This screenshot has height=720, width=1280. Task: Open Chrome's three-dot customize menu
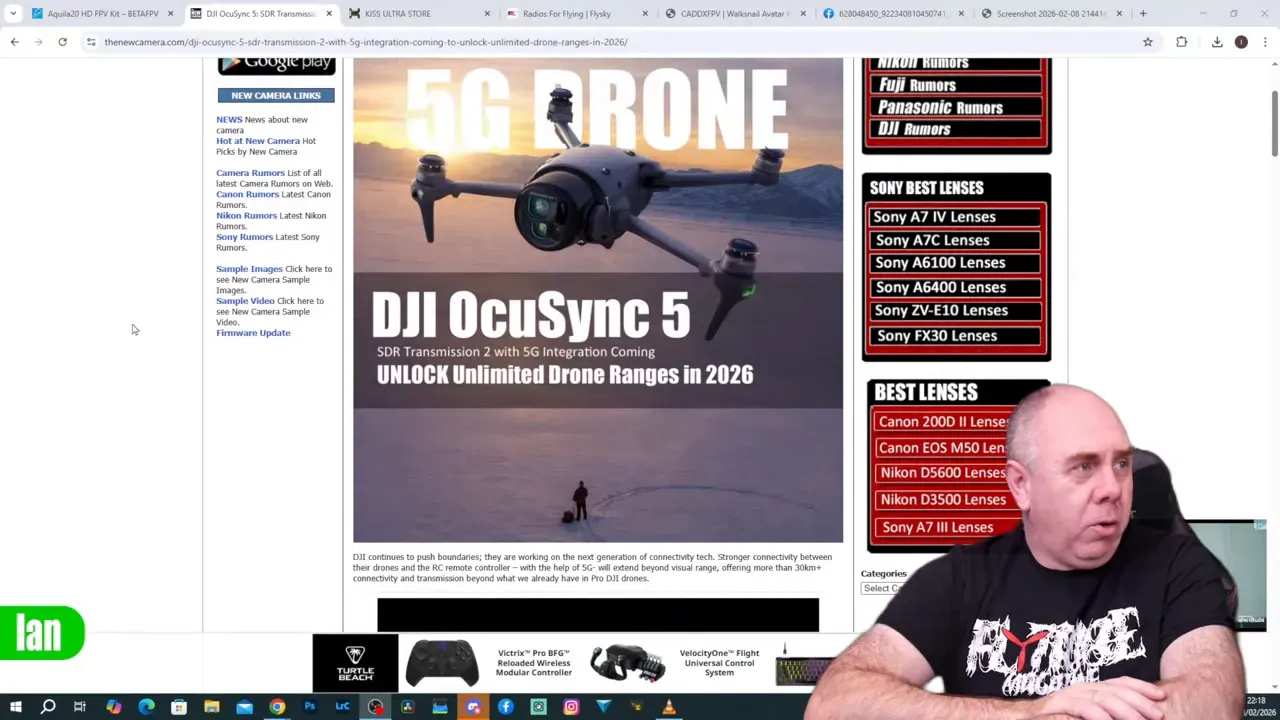click(1266, 42)
